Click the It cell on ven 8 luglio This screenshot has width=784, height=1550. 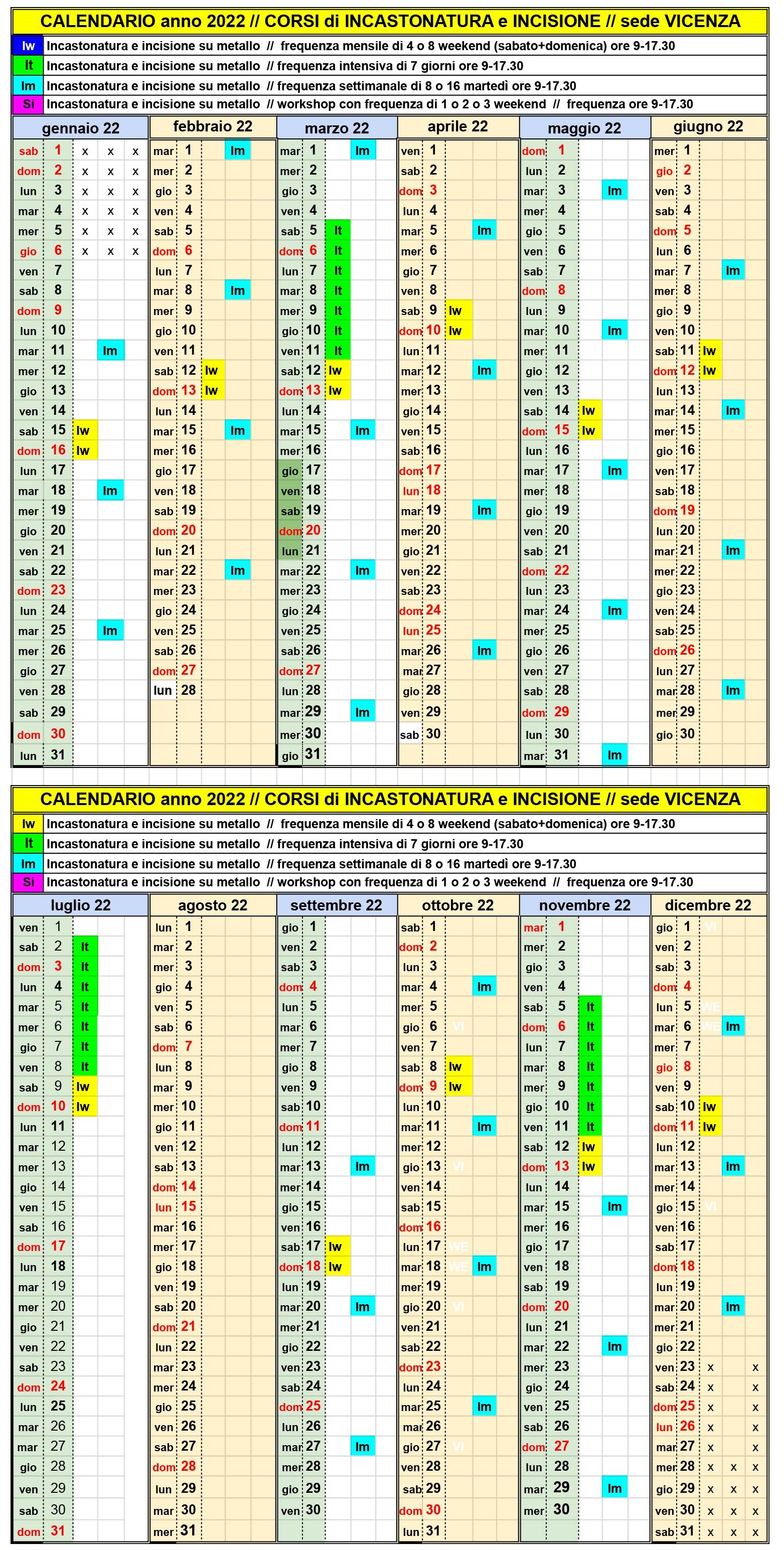point(85,1067)
